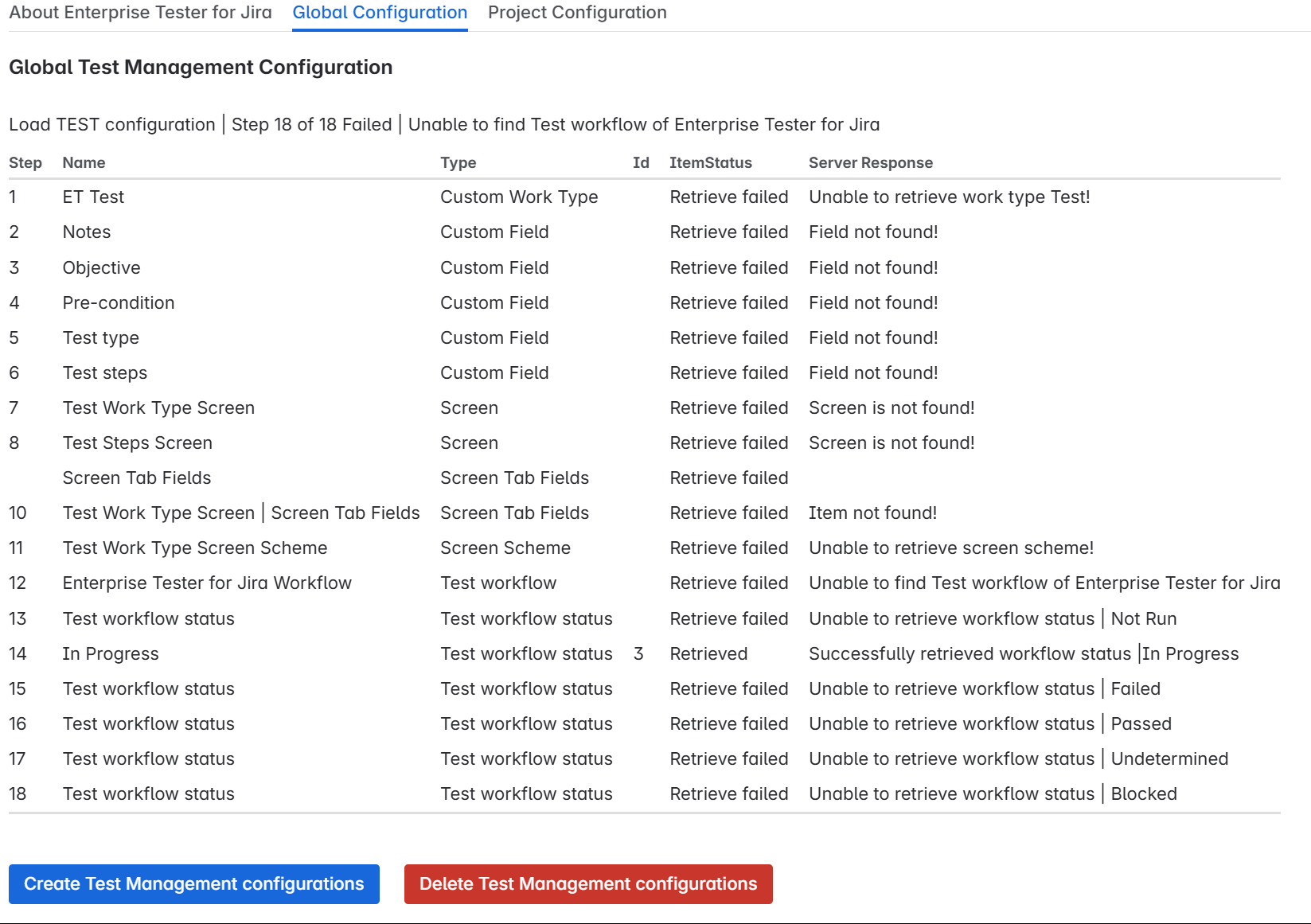The image size is (1311, 924).
Task: Click Enterprise Tester for Jira Workflow row
Action: coord(207,583)
